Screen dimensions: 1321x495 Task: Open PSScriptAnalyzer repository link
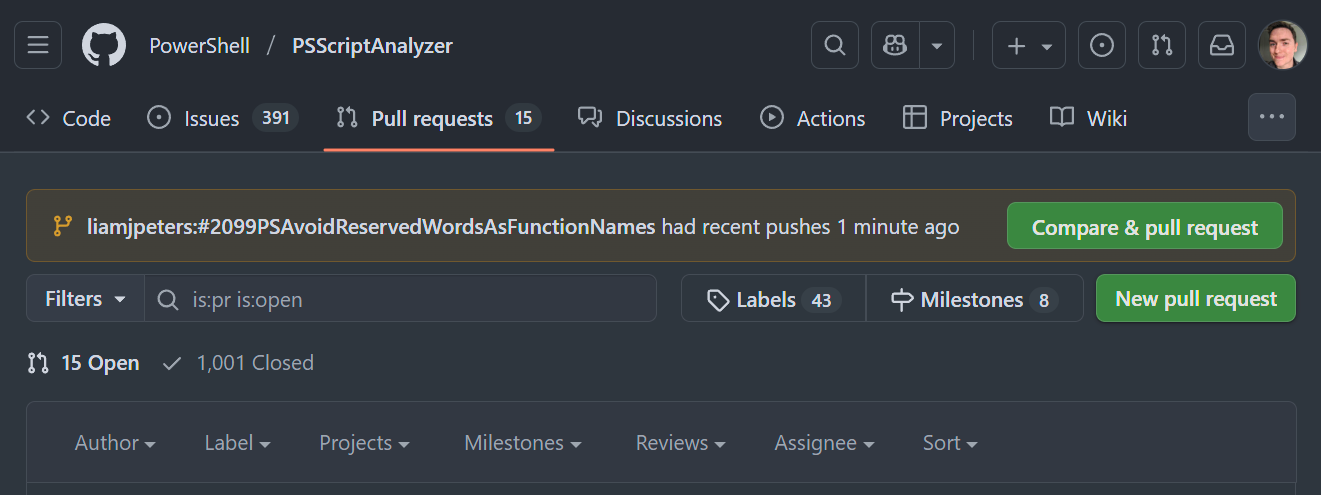[372, 46]
